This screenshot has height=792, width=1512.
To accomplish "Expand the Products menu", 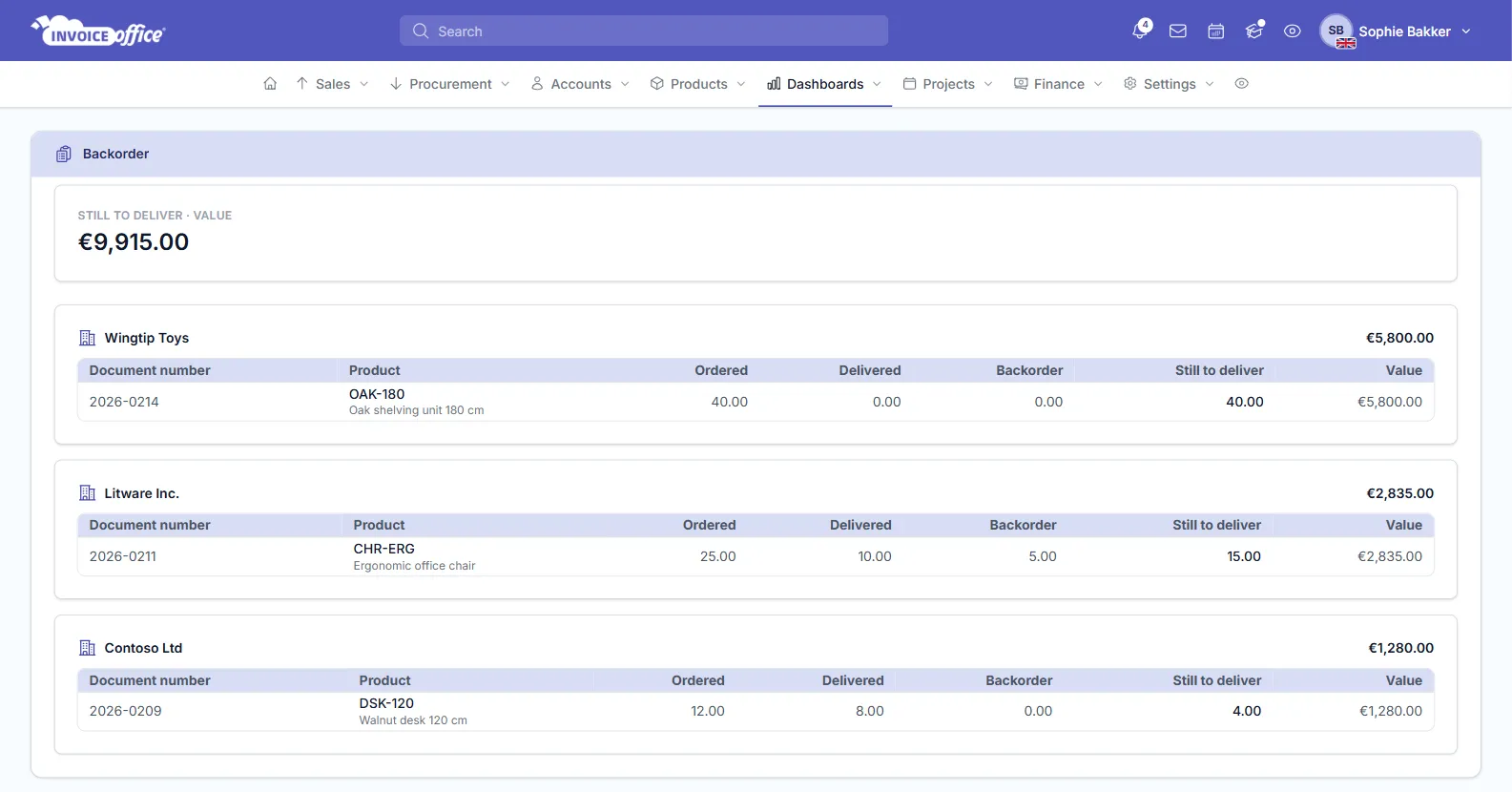I will (x=698, y=84).
